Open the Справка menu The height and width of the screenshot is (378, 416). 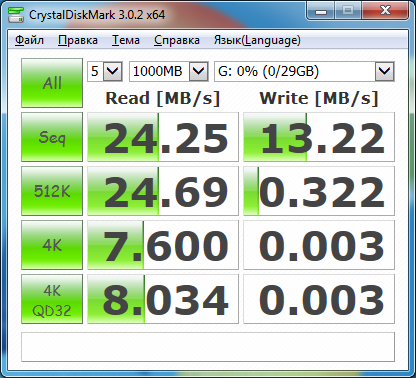point(177,40)
